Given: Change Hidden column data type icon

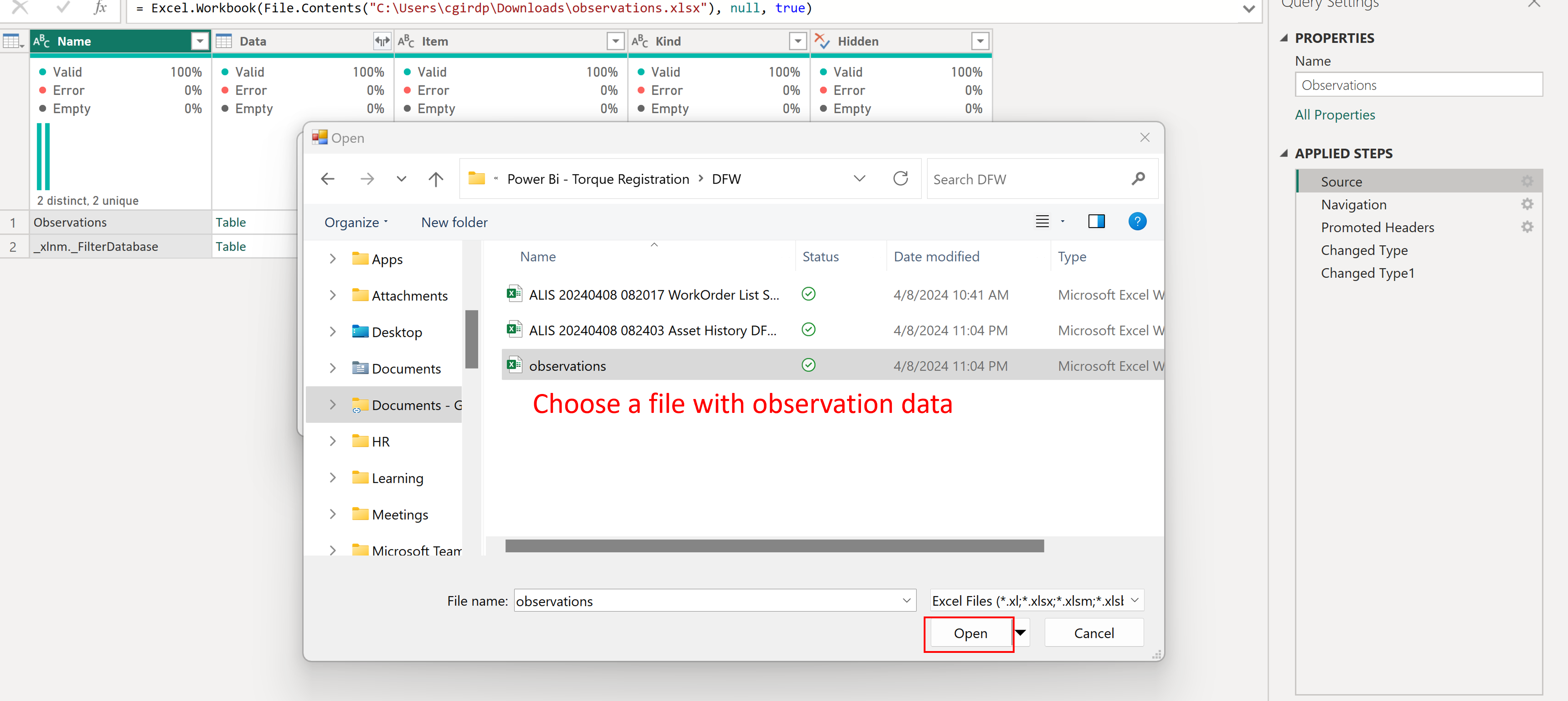Looking at the screenshot, I should click(x=822, y=41).
